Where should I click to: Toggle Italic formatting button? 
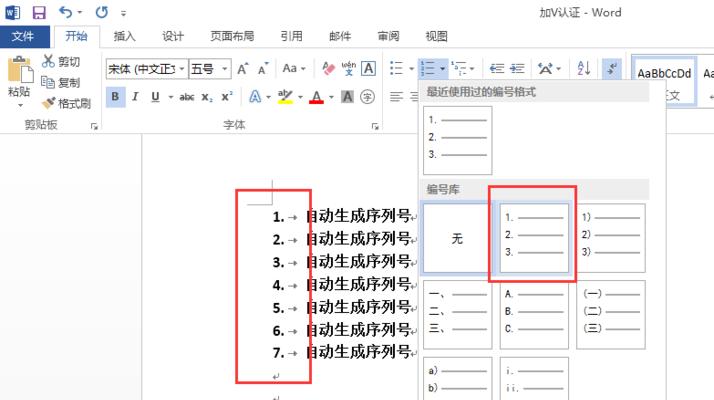(x=136, y=97)
